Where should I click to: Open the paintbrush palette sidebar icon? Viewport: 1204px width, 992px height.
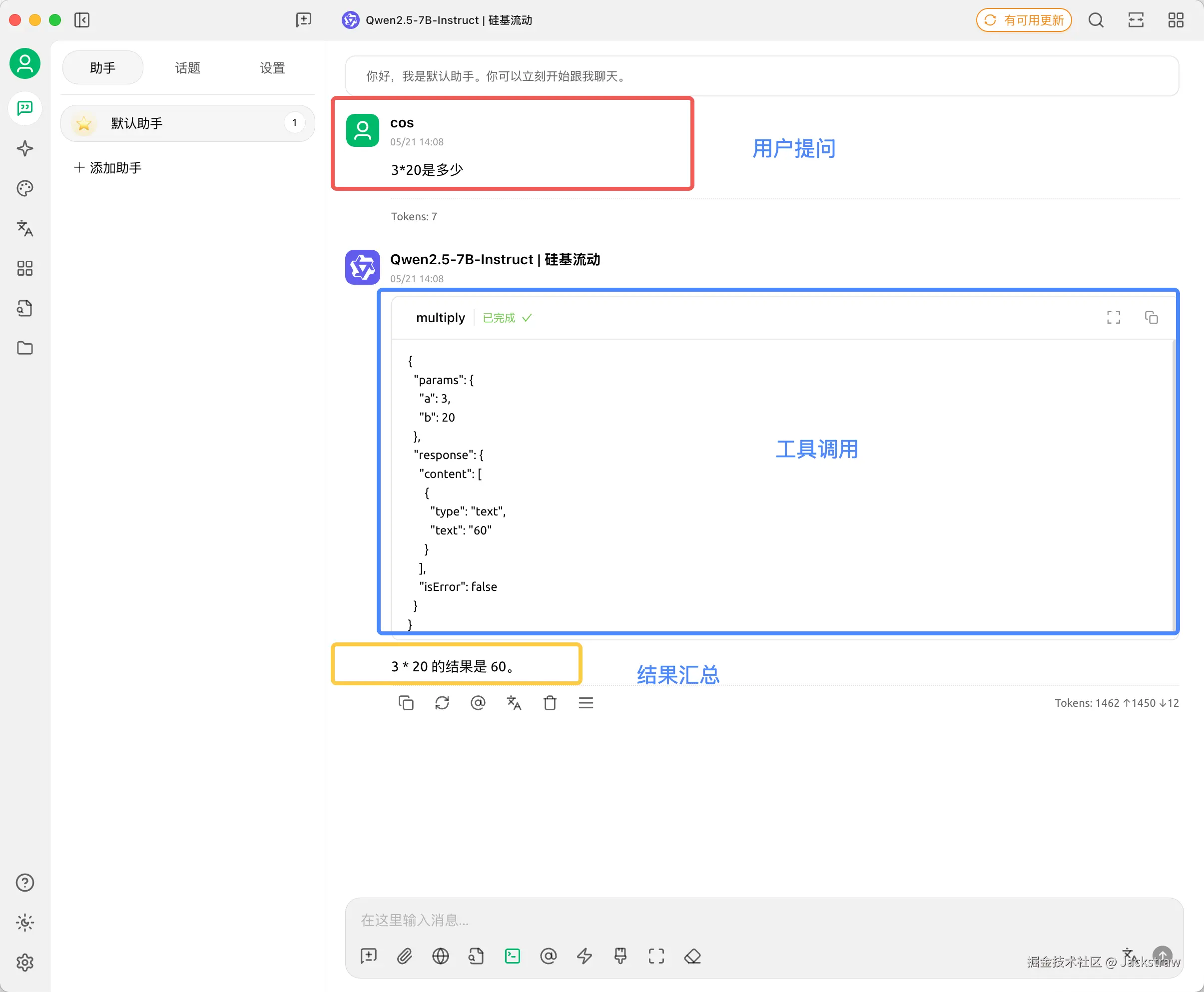(24, 189)
